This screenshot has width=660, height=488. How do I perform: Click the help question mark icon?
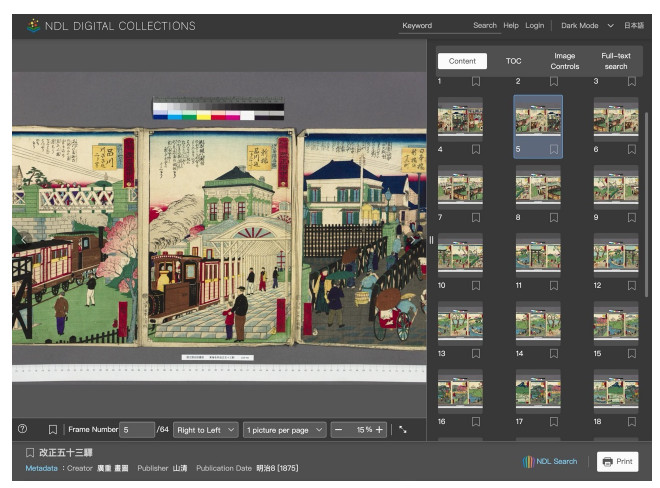[x=22, y=429]
